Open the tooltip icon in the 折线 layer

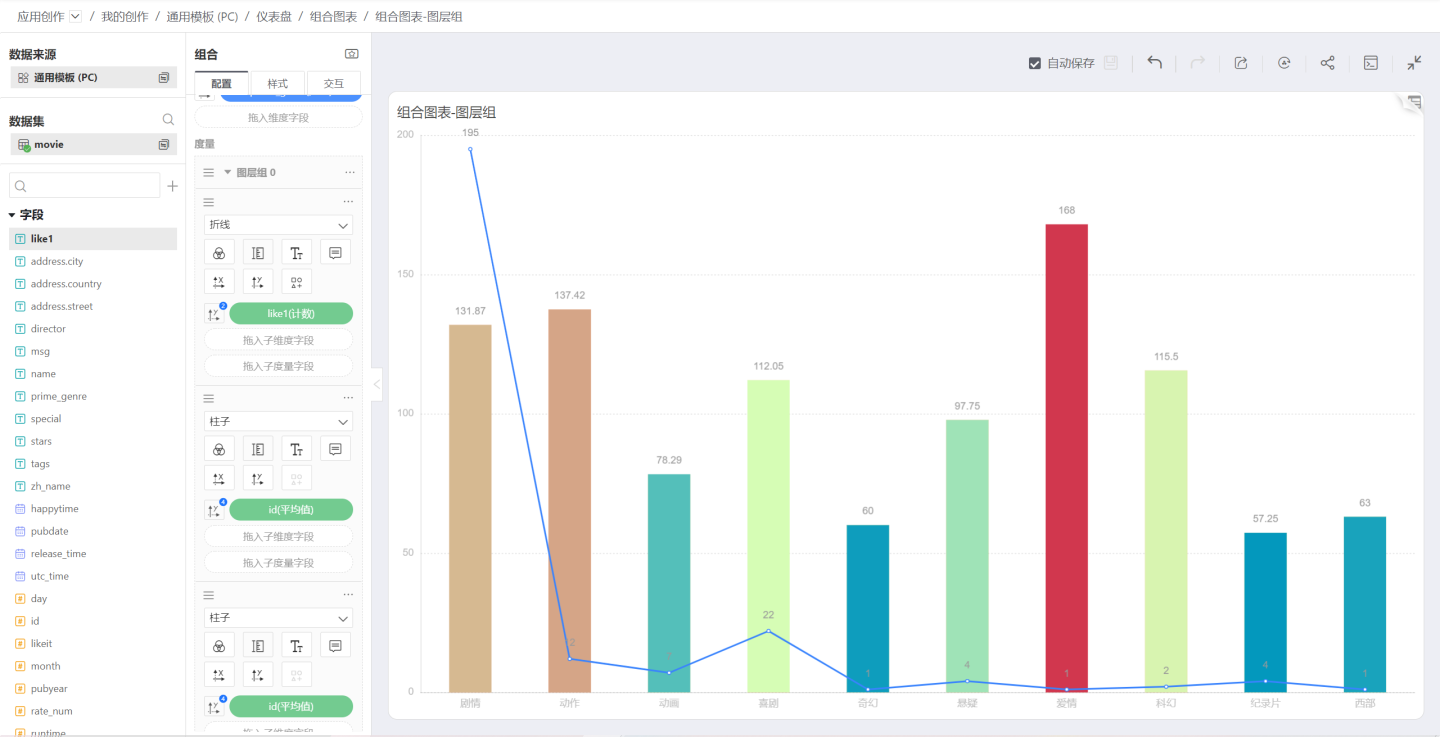[335, 253]
